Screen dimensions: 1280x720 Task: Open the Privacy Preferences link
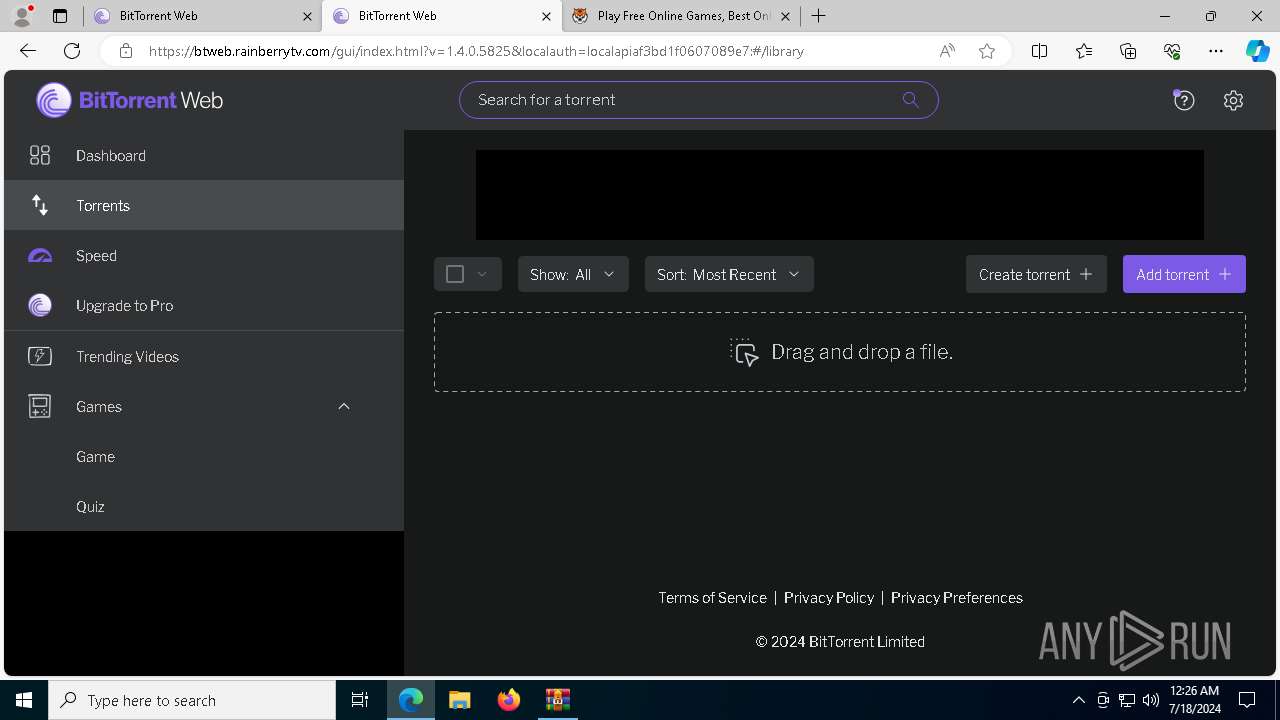click(x=957, y=598)
